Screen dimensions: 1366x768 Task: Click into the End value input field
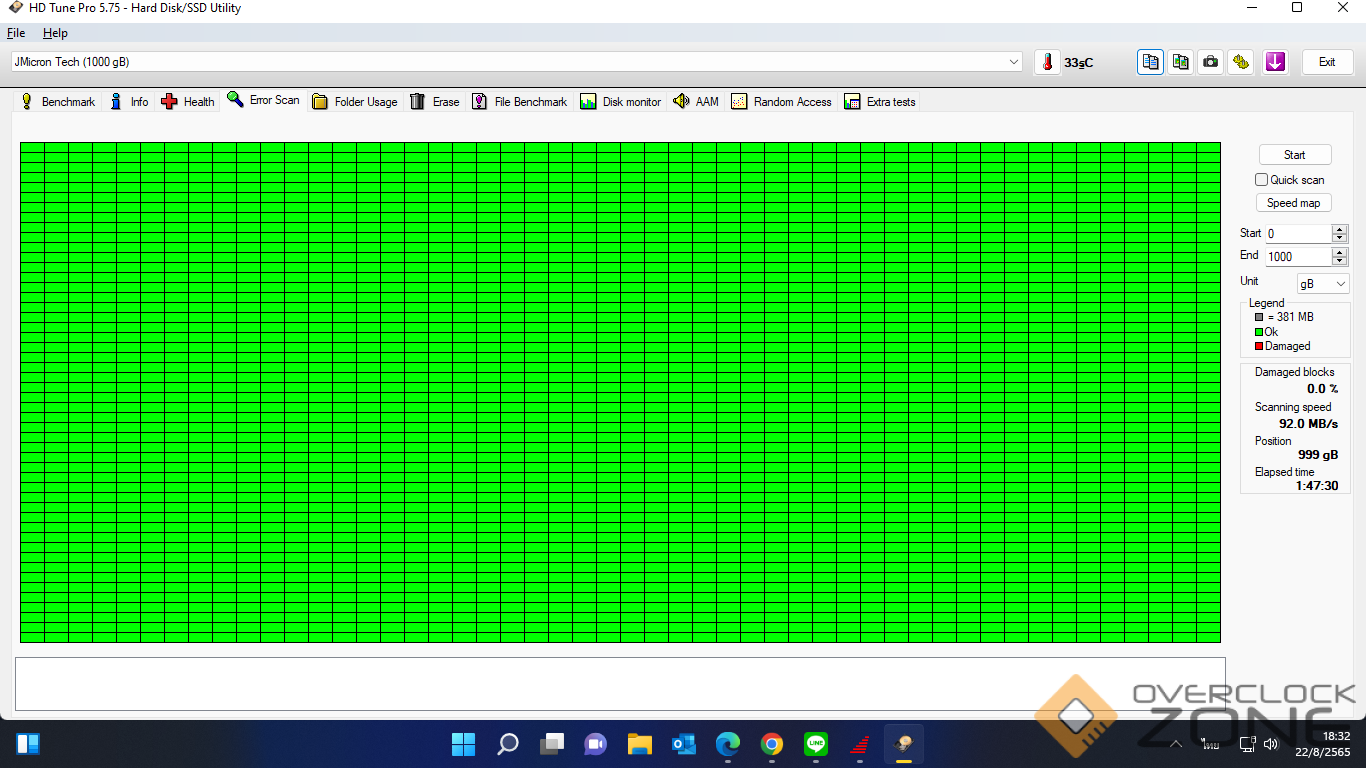(1297, 257)
